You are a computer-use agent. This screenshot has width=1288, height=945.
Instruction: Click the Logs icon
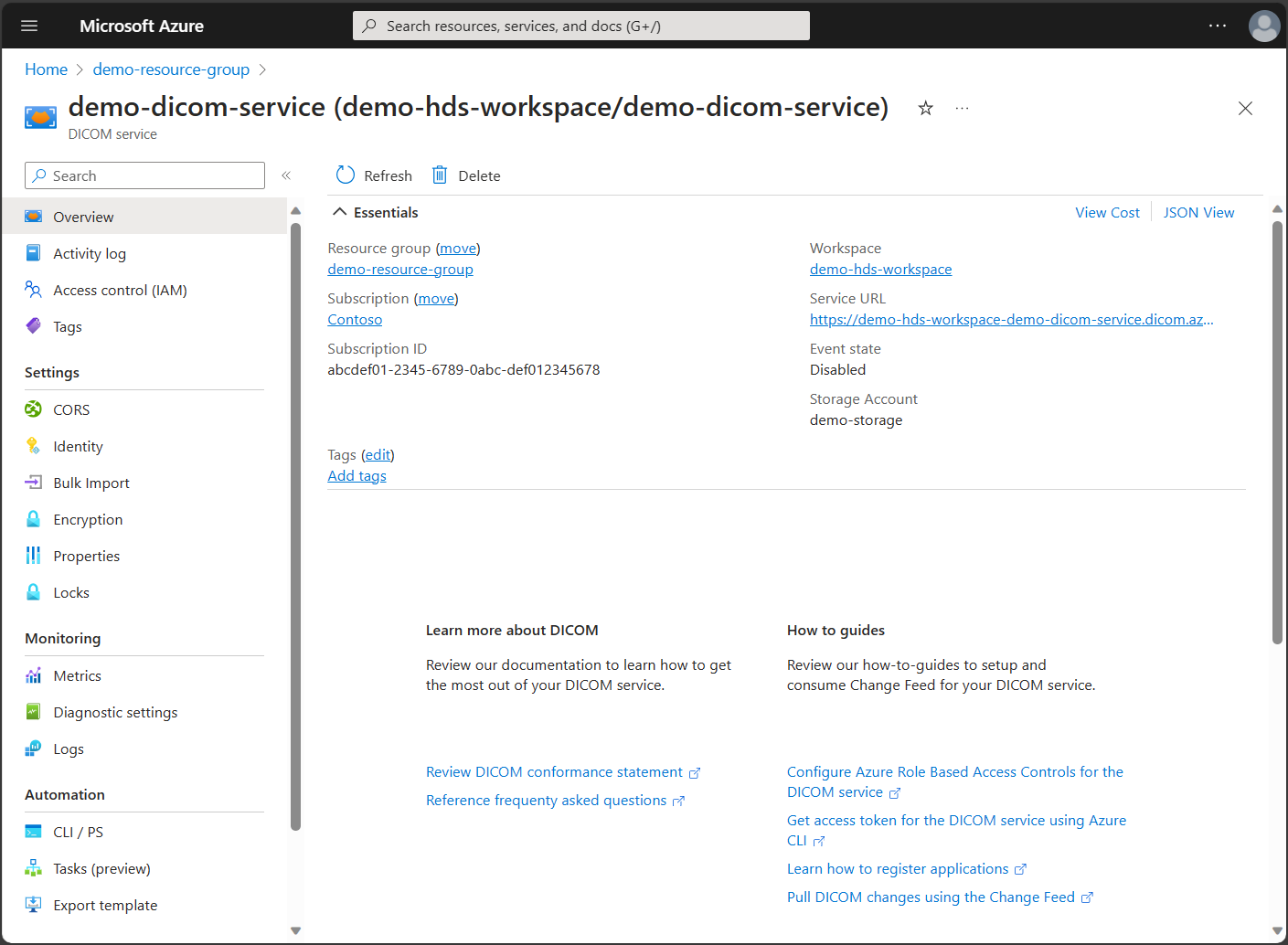33,748
